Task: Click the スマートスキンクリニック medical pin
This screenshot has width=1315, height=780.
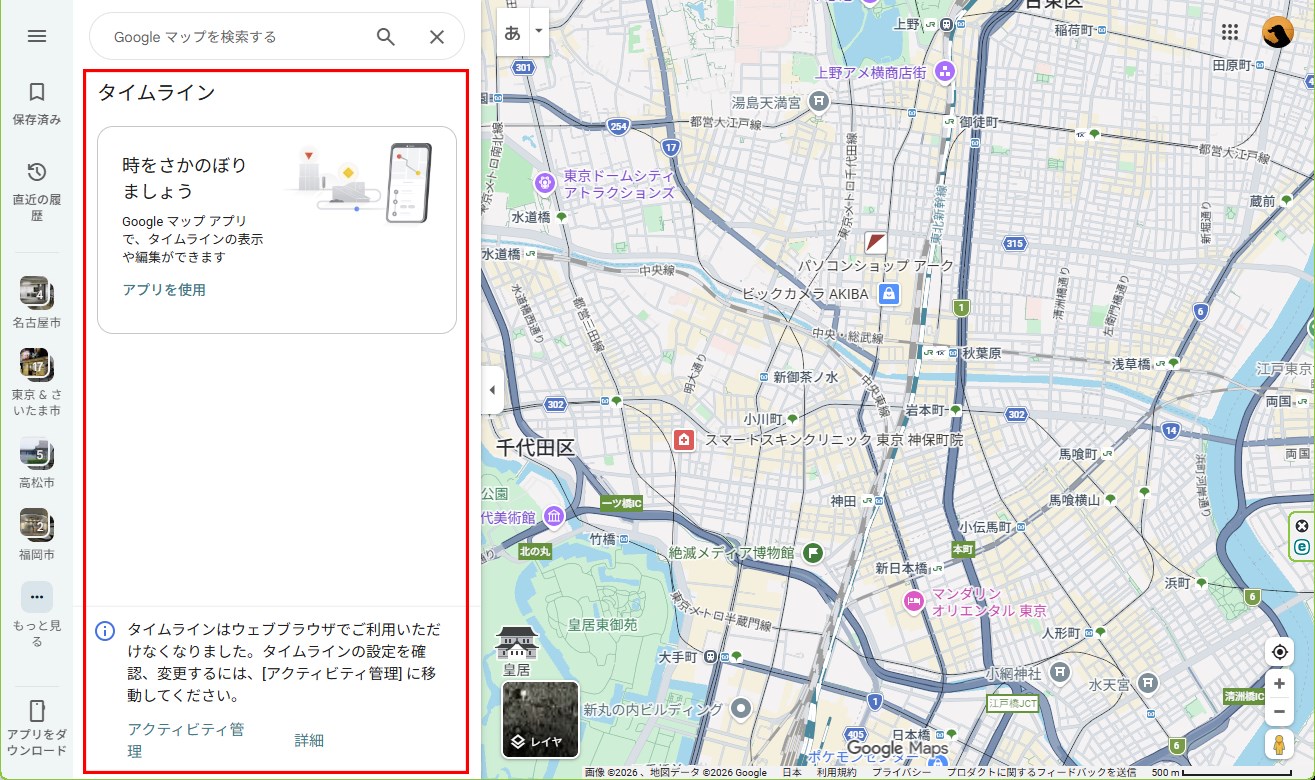Action: tap(684, 439)
